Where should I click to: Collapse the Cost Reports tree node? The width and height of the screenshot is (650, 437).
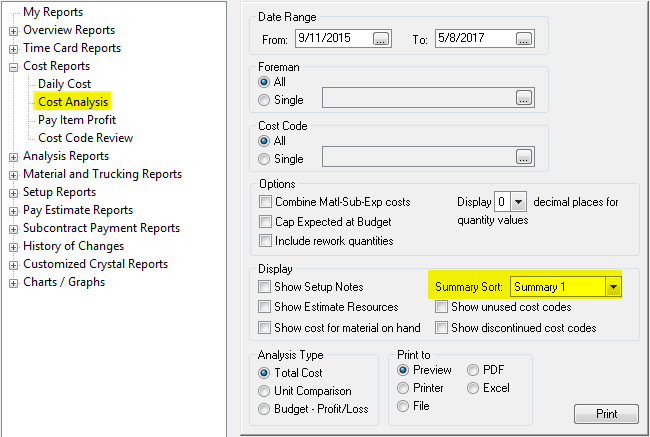coord(13,67)
